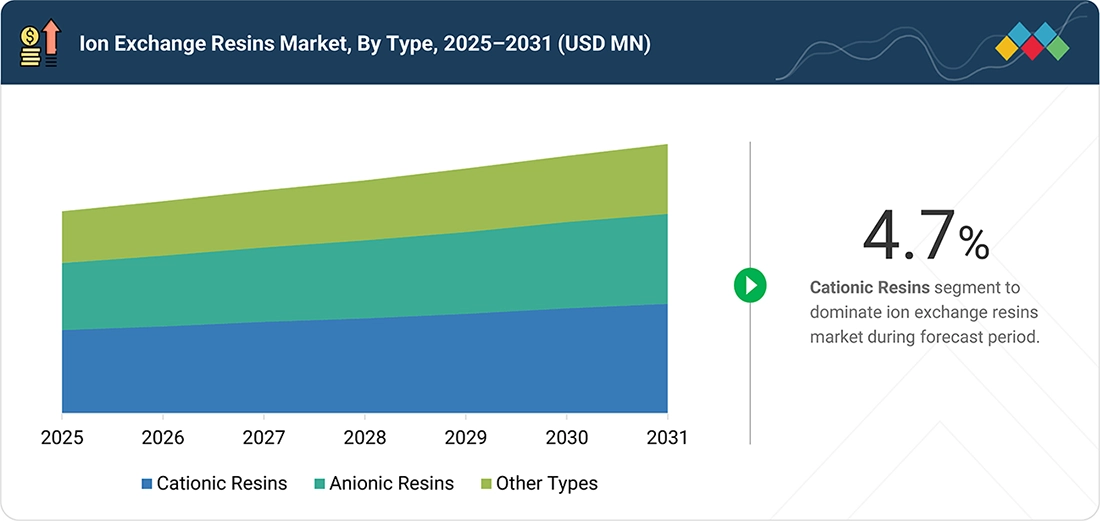Toggle Other Types legend entry

(539, 483)
